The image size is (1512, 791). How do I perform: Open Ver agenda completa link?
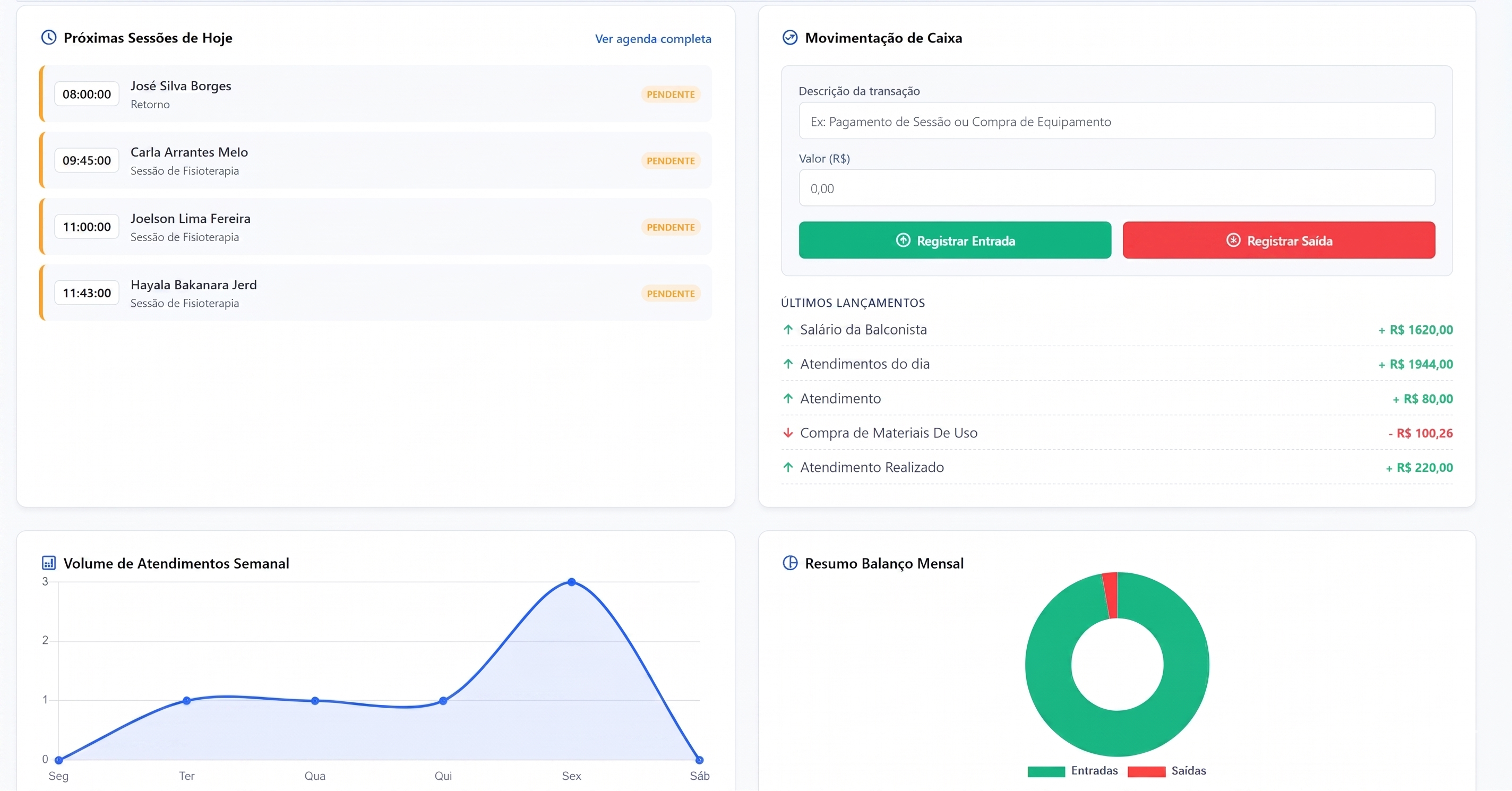[x=652, y=39]
